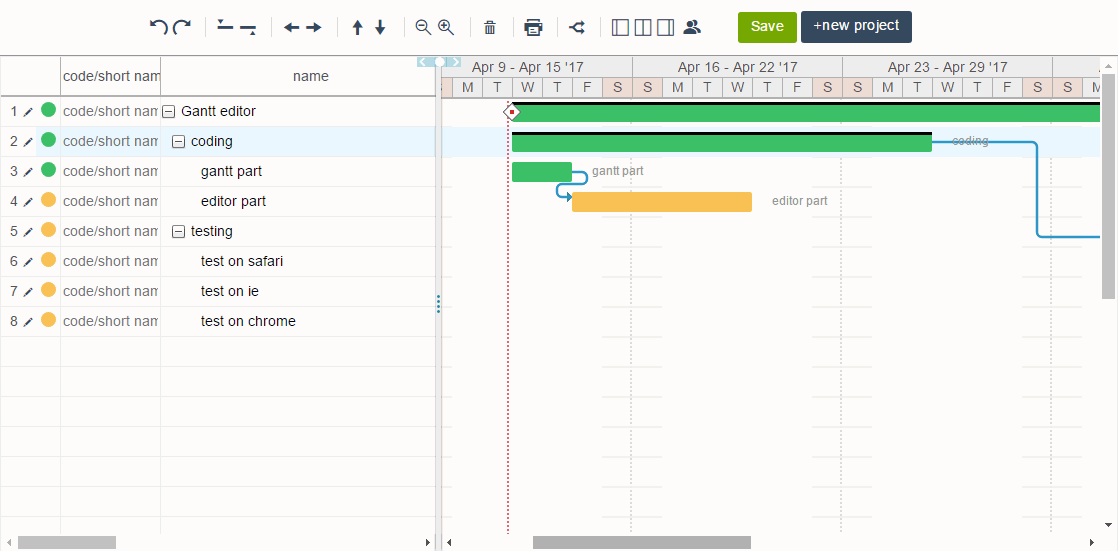Show critical path with the branch icon
Image resolution: width=1118 pixels, height=551 pixels.
pos(577,28)
